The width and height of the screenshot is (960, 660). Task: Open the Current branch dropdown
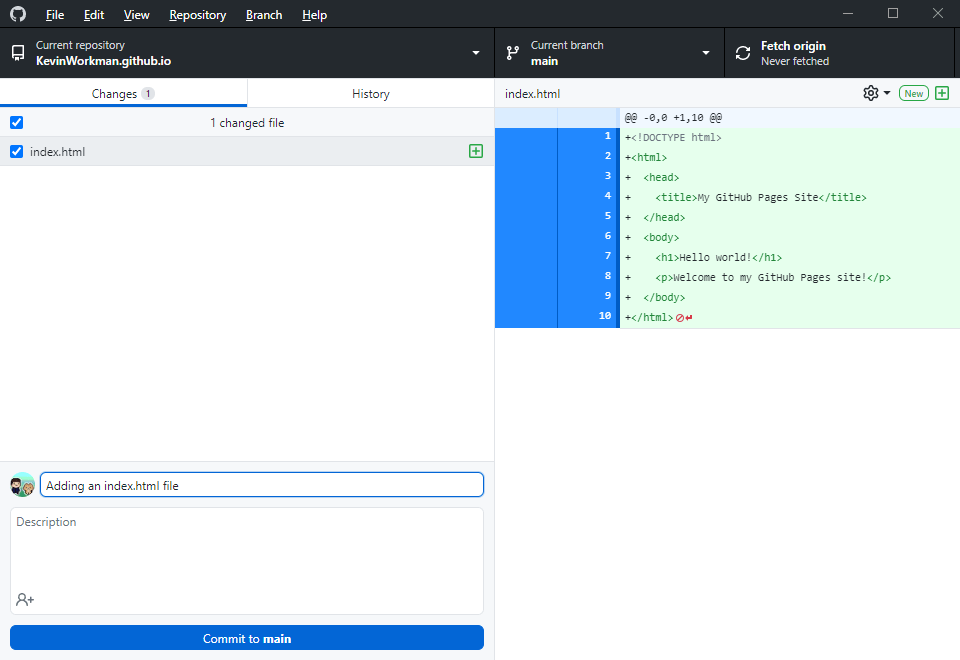point(705,52)
